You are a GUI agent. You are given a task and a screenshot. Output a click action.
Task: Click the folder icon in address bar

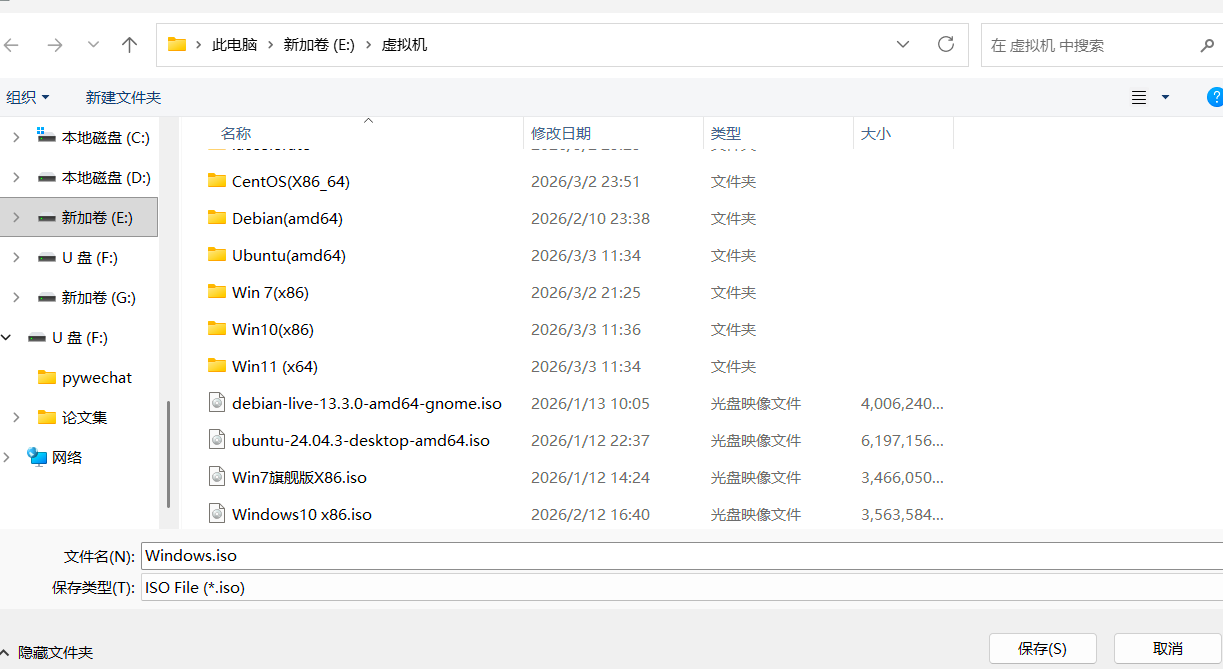(177, 45)
